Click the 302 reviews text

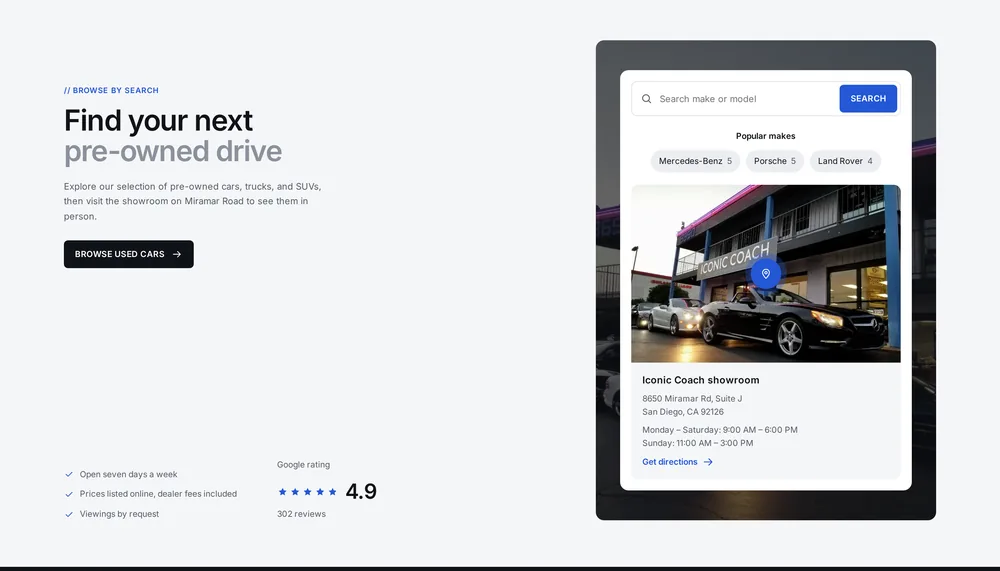point(301,514)
